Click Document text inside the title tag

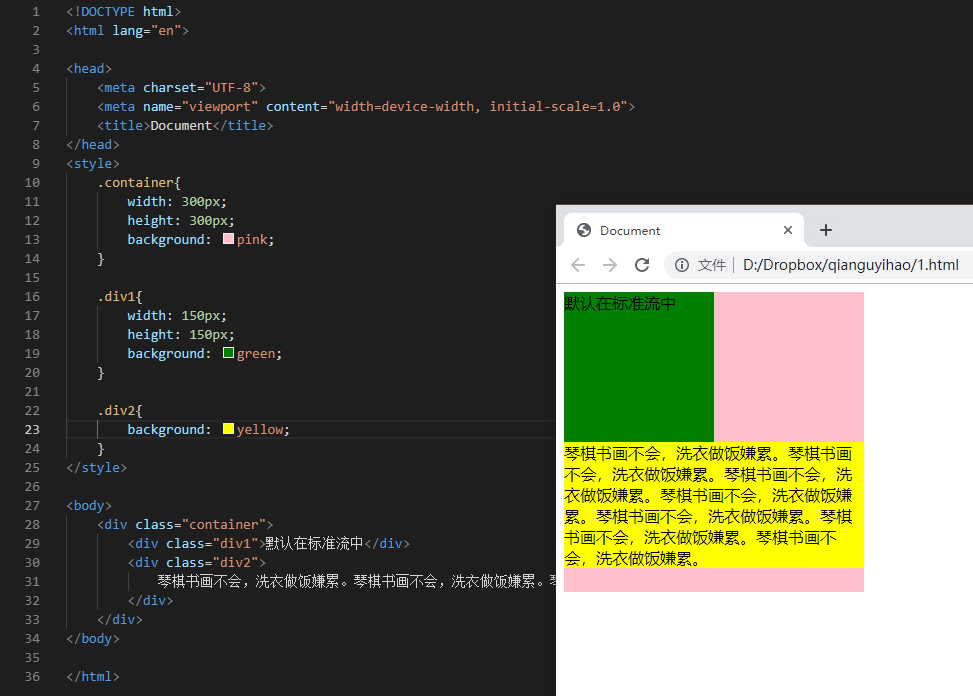pyautogui.click(x=181, y=125)
